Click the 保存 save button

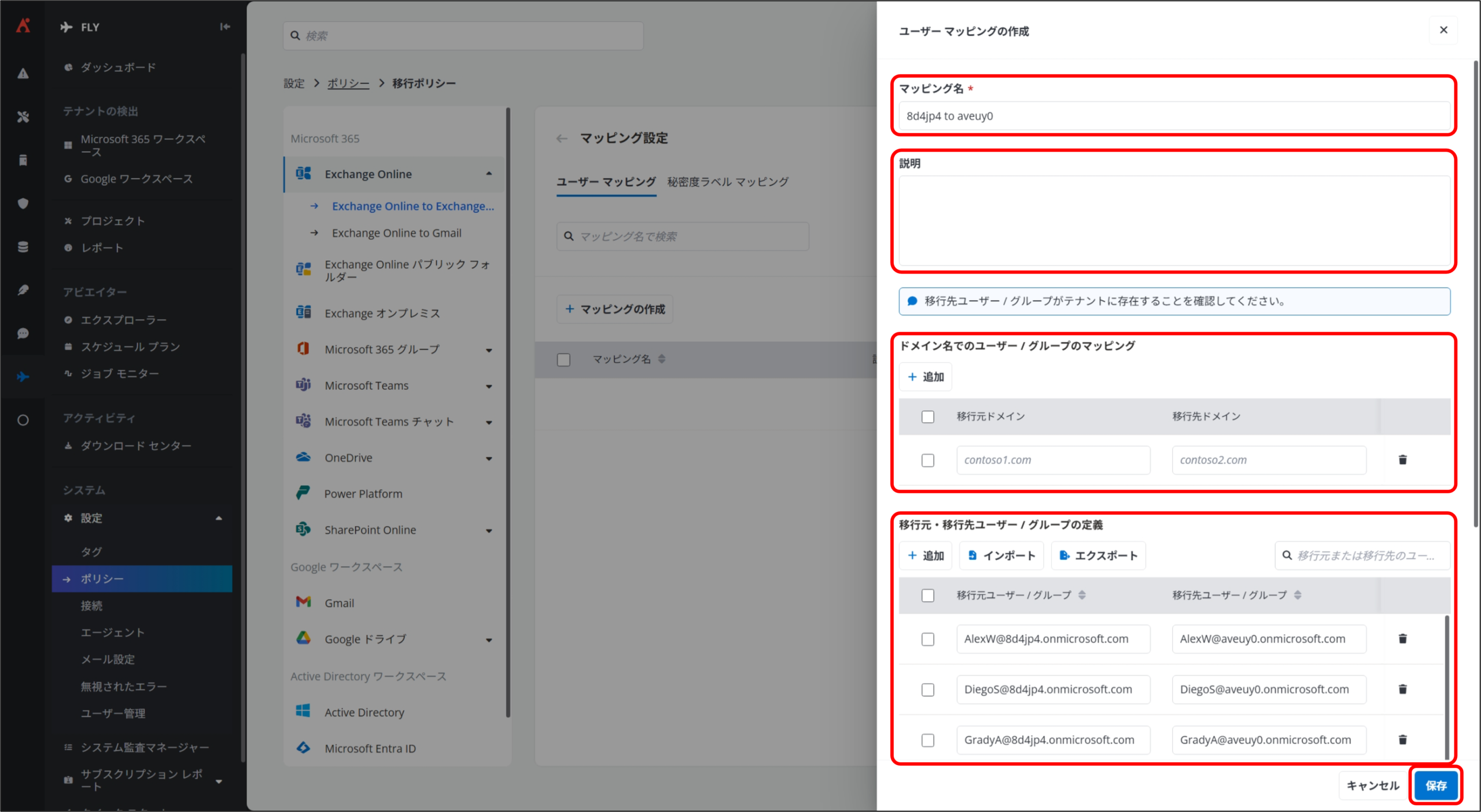[1435, 785]
